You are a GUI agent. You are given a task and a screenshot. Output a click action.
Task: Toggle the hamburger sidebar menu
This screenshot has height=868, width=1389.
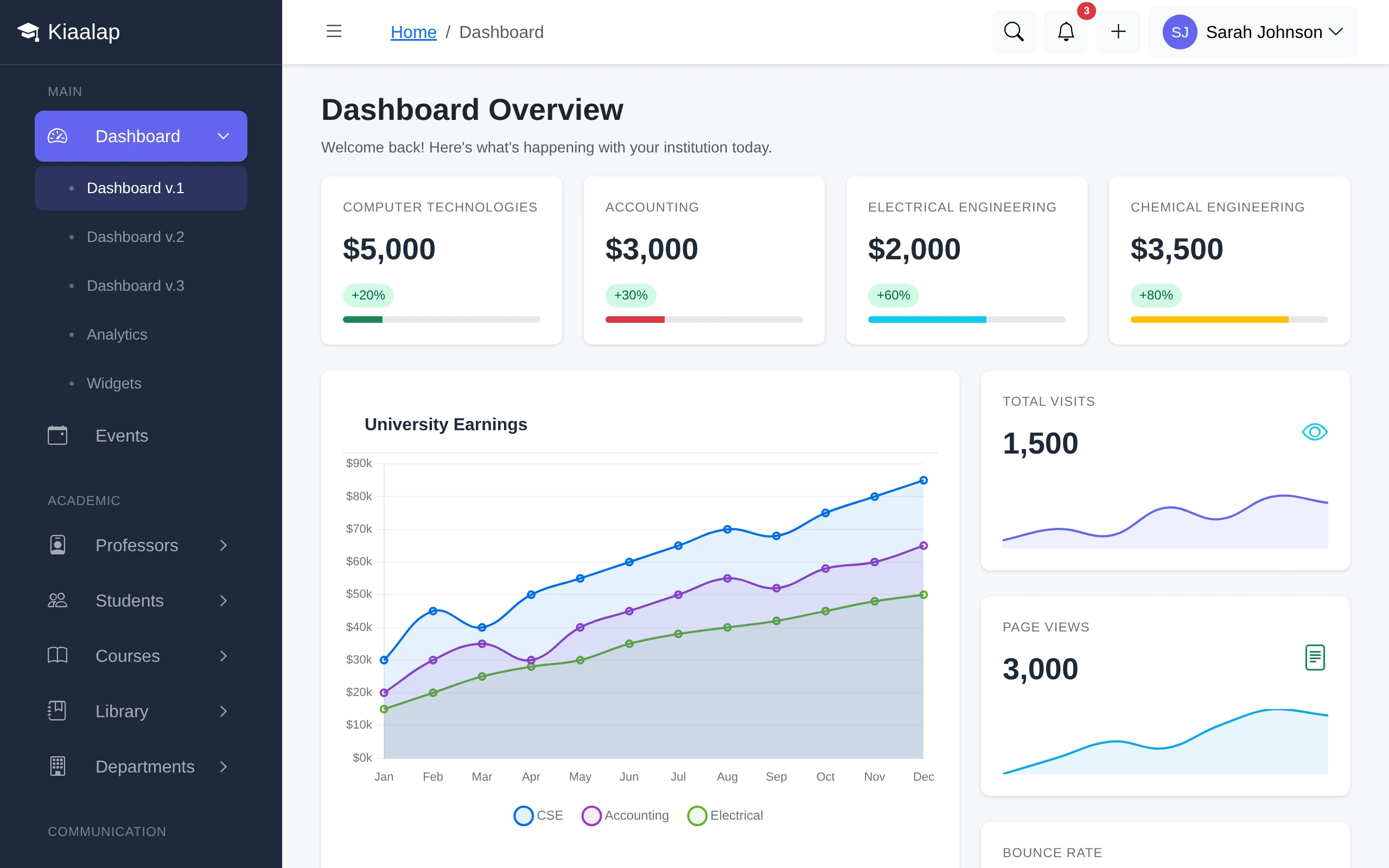(x=334, y=31)
